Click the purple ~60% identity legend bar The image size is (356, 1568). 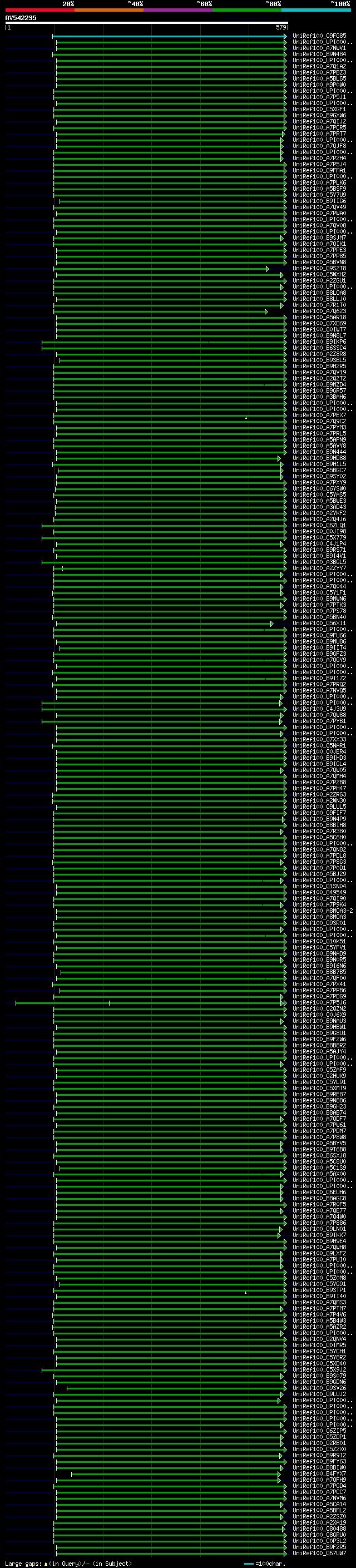[177, 10]
